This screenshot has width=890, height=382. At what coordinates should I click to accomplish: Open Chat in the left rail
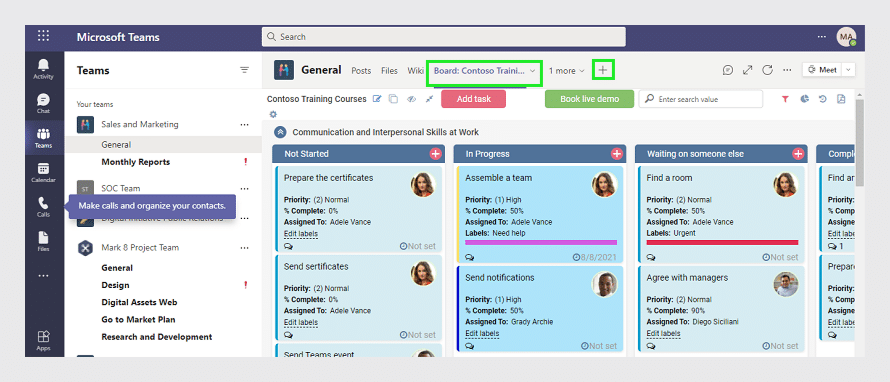[x=44, y=103]
